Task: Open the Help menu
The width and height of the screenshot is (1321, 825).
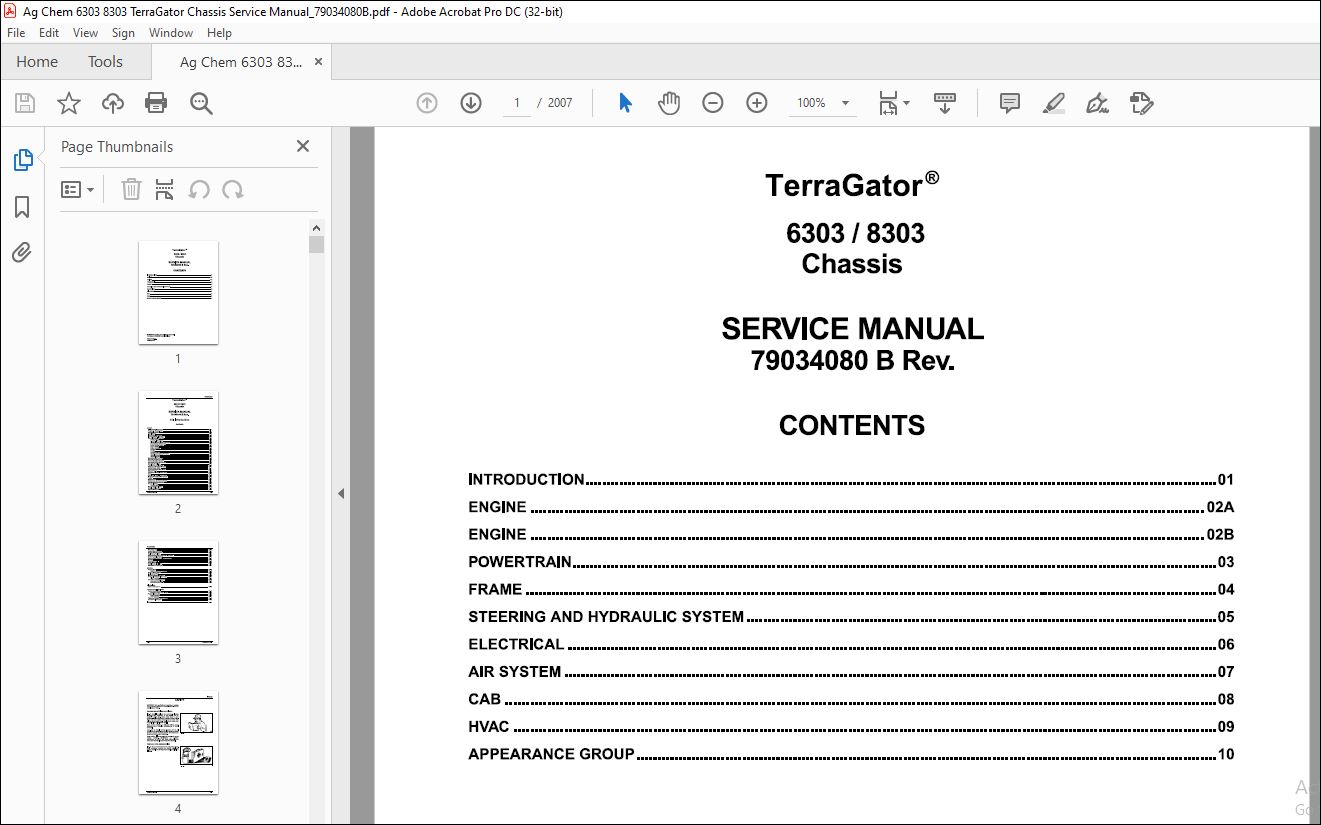Action: [219, 33]
